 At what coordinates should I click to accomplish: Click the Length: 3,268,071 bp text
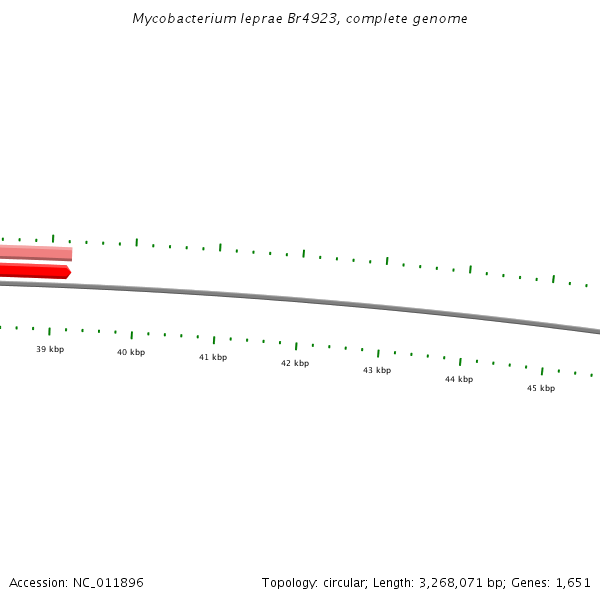[439, 583]
